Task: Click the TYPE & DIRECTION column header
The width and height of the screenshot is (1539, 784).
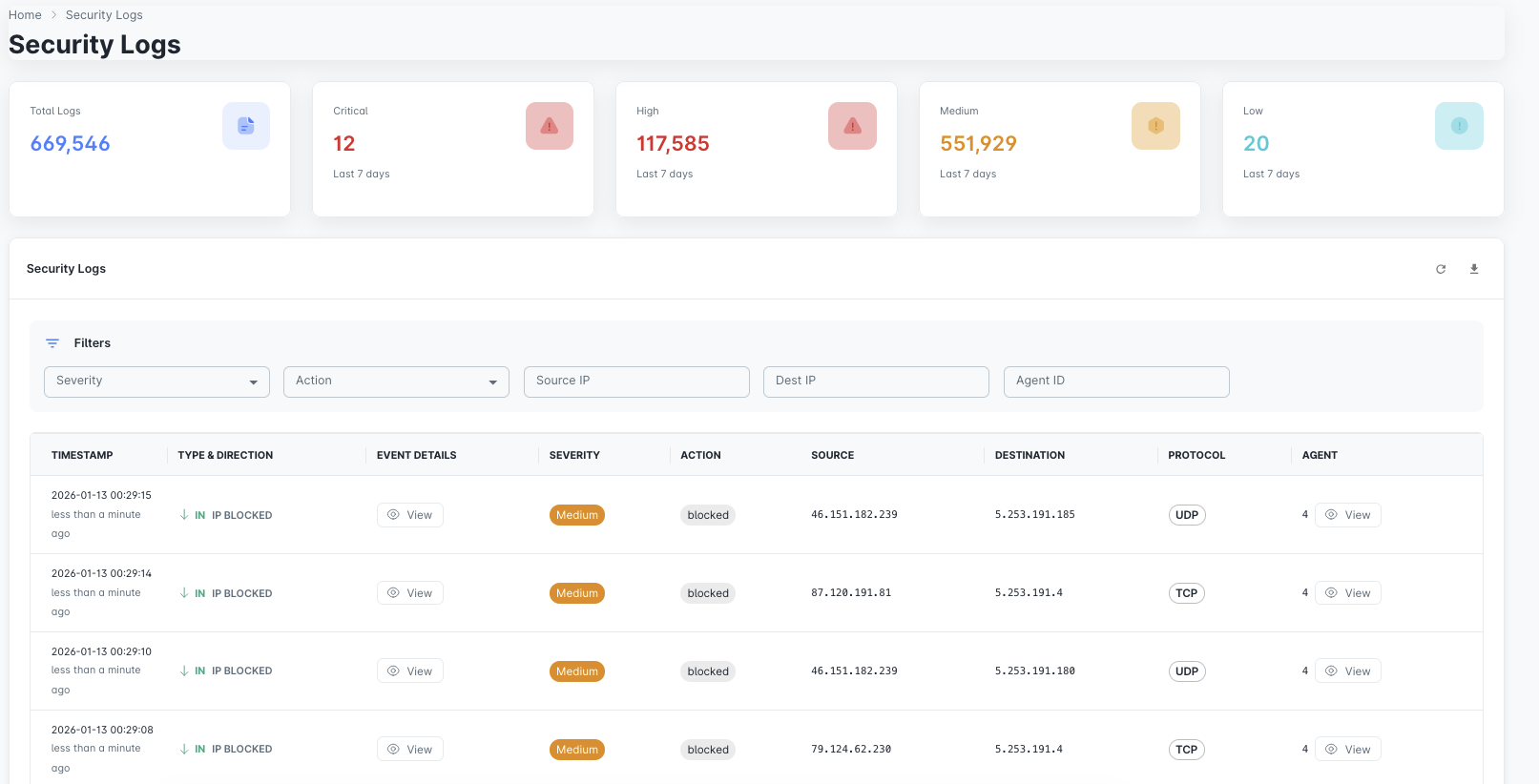Action: (225, 456)
